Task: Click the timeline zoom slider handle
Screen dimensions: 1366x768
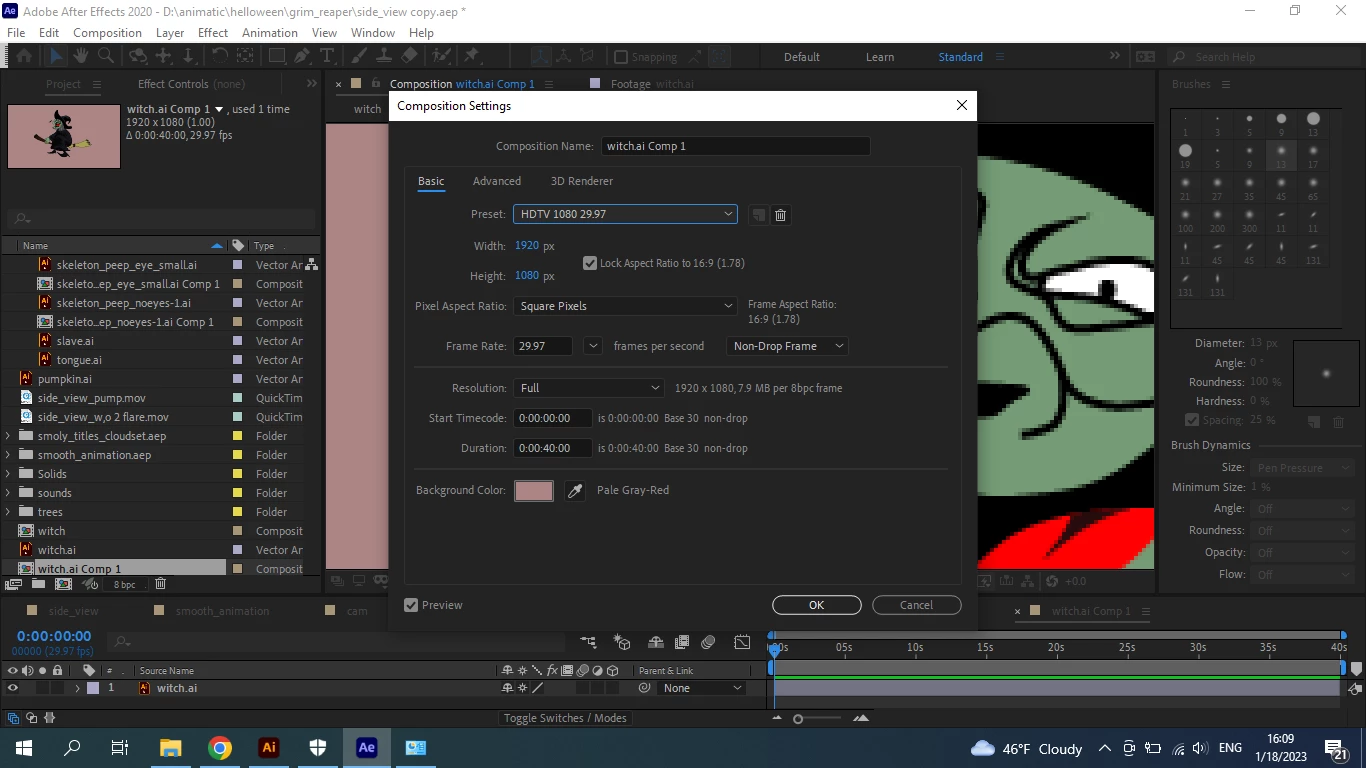Action: [798, 719]
